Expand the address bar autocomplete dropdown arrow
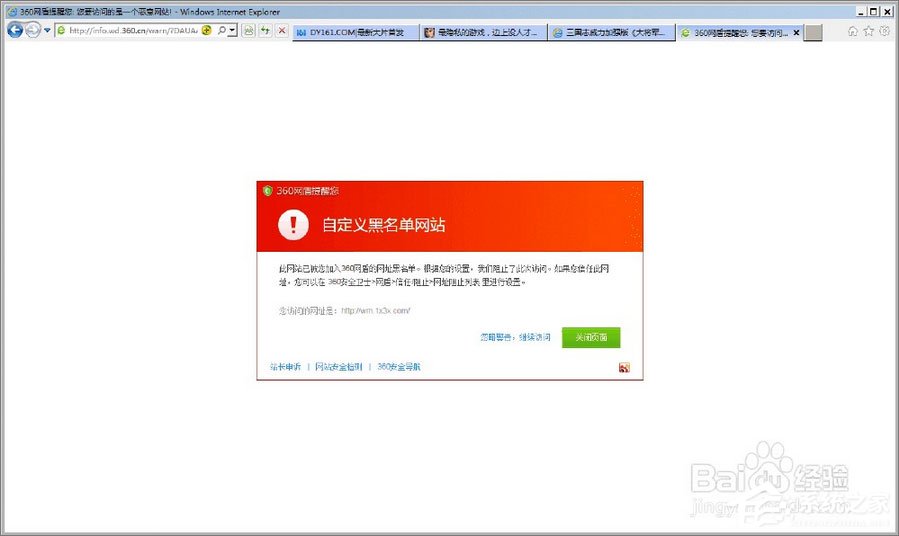899x536 pixels. pos(232,31)
